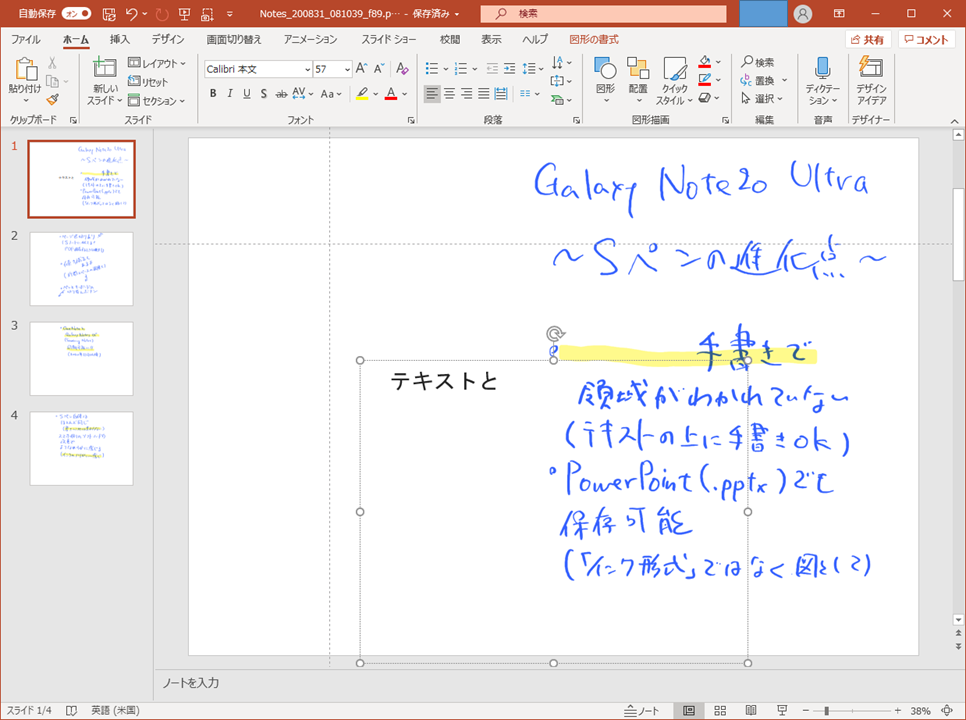
Task: Open the Paste (貼り付け) button
Action: pos(25,80)
